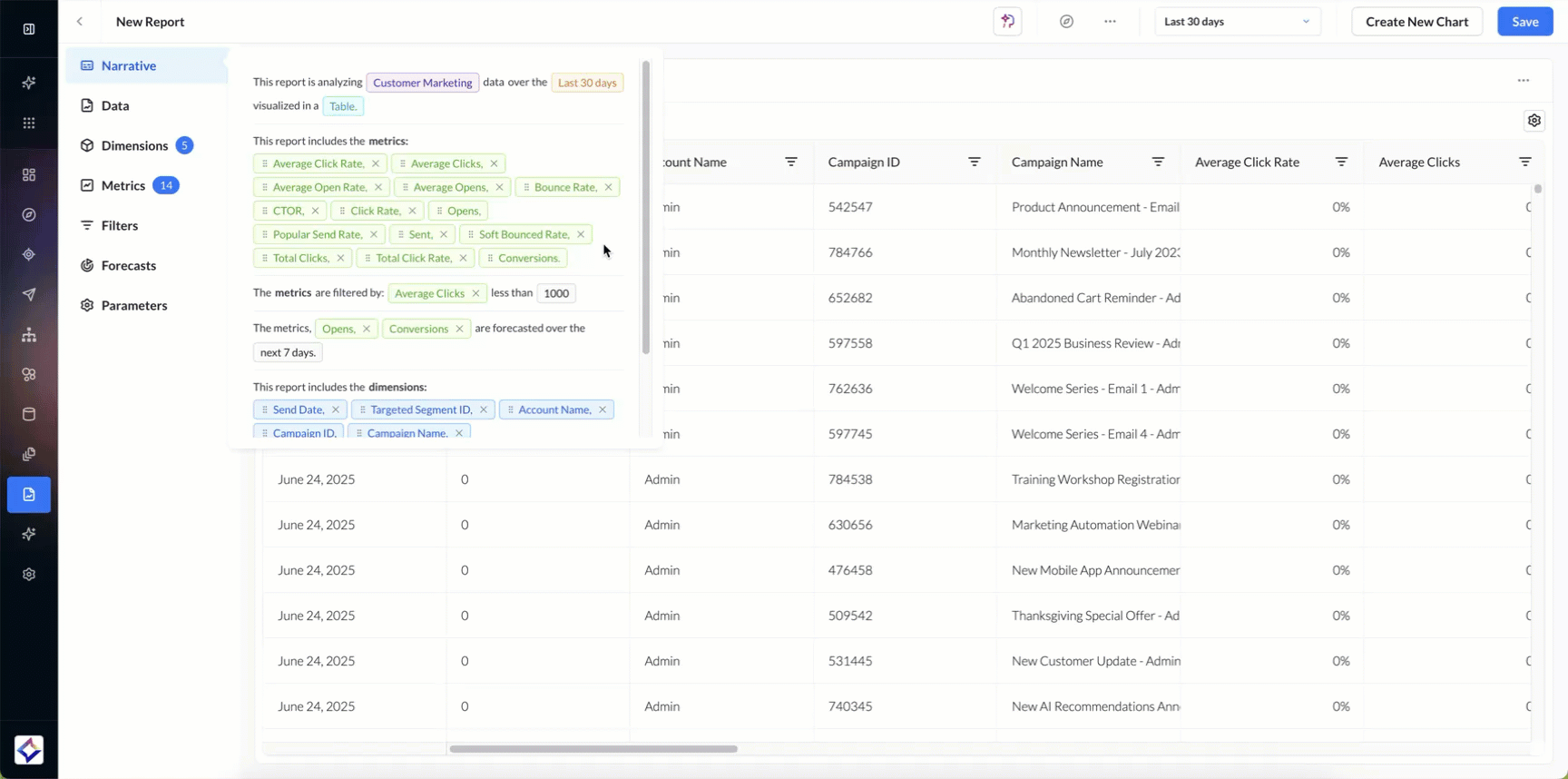Remove Average Clicks filter tag

(475, 293)
